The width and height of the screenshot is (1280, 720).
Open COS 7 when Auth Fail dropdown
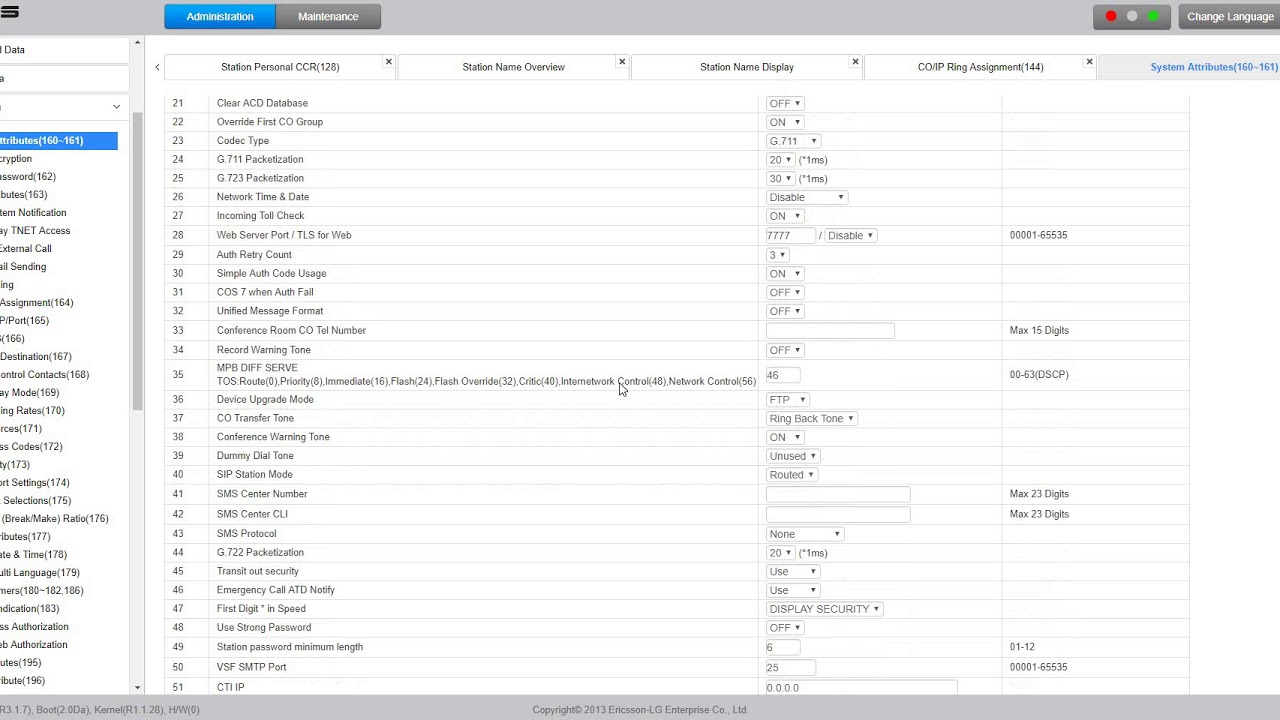785,292
